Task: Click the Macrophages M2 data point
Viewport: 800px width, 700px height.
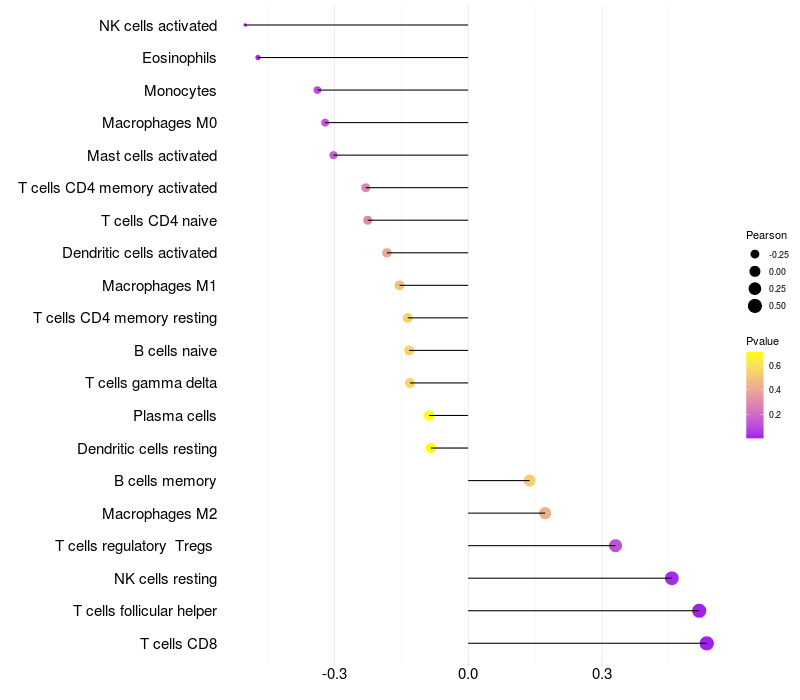Action: 545,513
